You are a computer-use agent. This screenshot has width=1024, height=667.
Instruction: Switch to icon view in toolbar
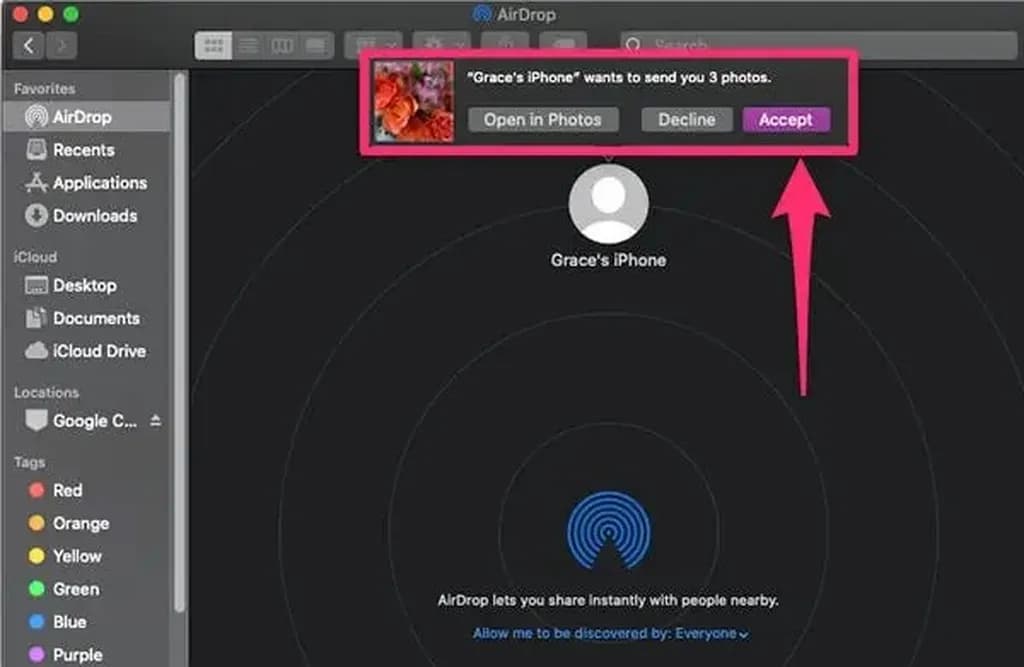coord(213,45)
